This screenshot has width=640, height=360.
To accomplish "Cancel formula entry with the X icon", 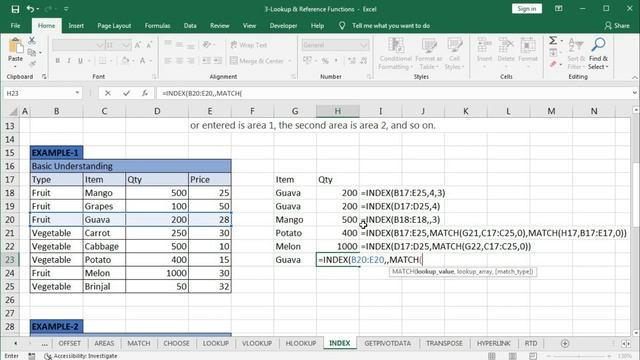I will [108, 93].
